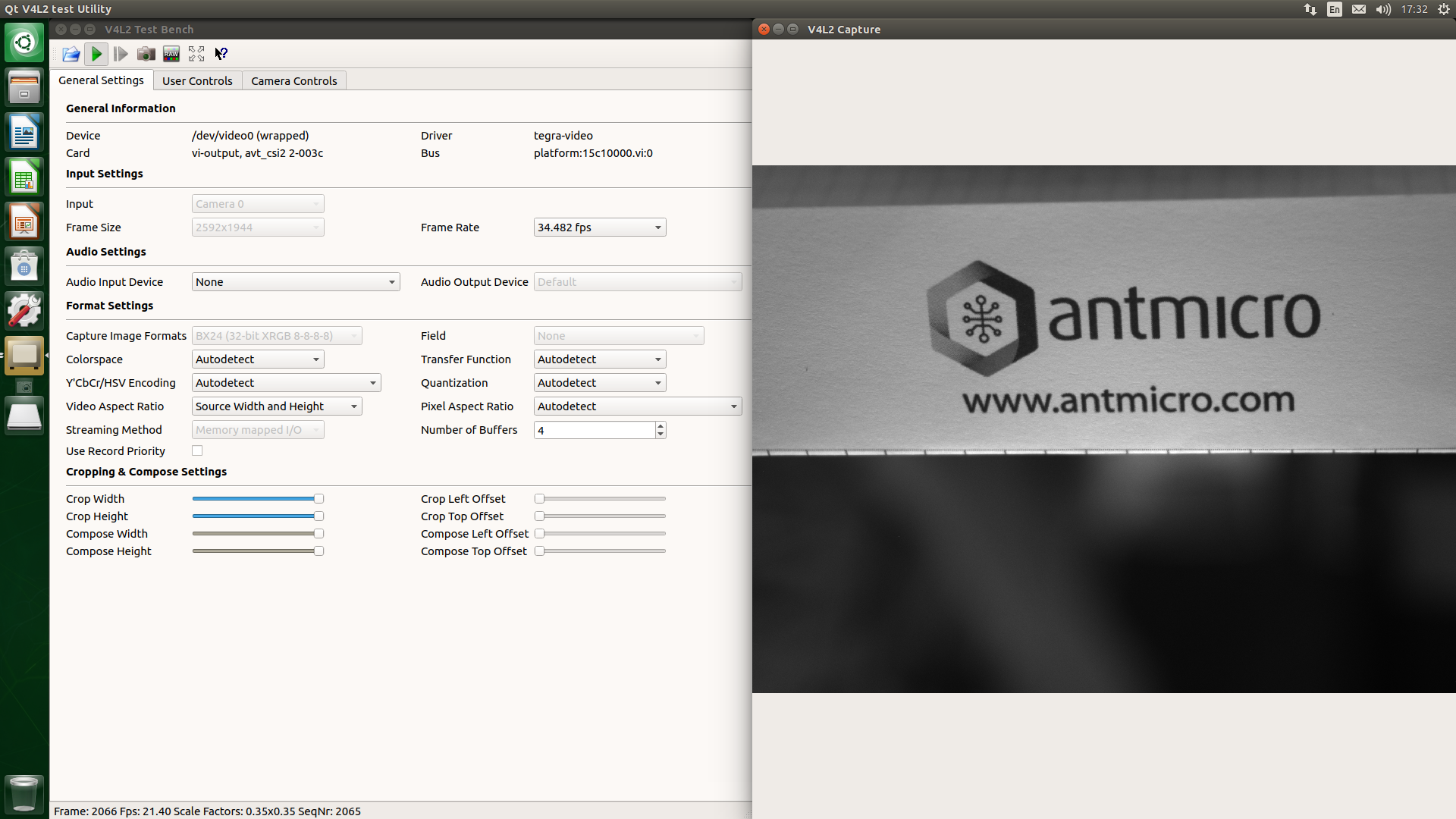Open the Video Aspect Ratio dropdown
This screenshot has height=819, width=1456.
pos(277,406)
